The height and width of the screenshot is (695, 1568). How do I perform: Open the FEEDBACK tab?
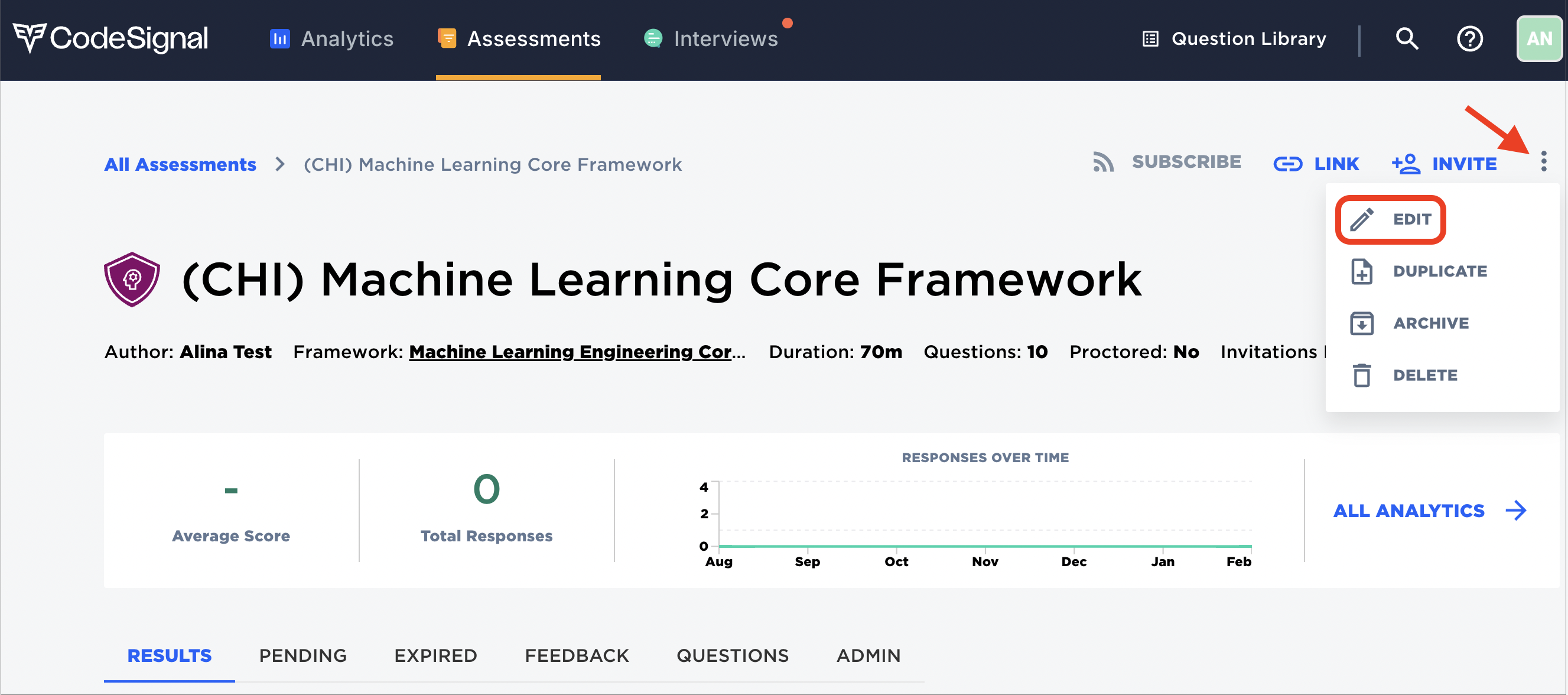577,655
